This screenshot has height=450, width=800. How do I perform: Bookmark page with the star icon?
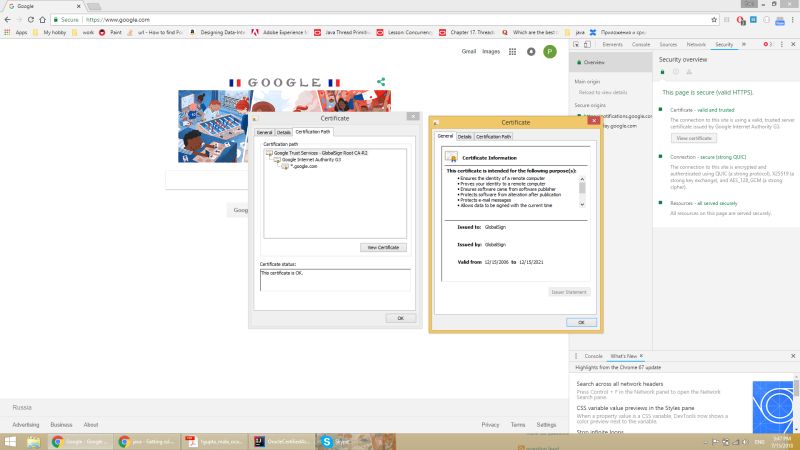[714, 20]
